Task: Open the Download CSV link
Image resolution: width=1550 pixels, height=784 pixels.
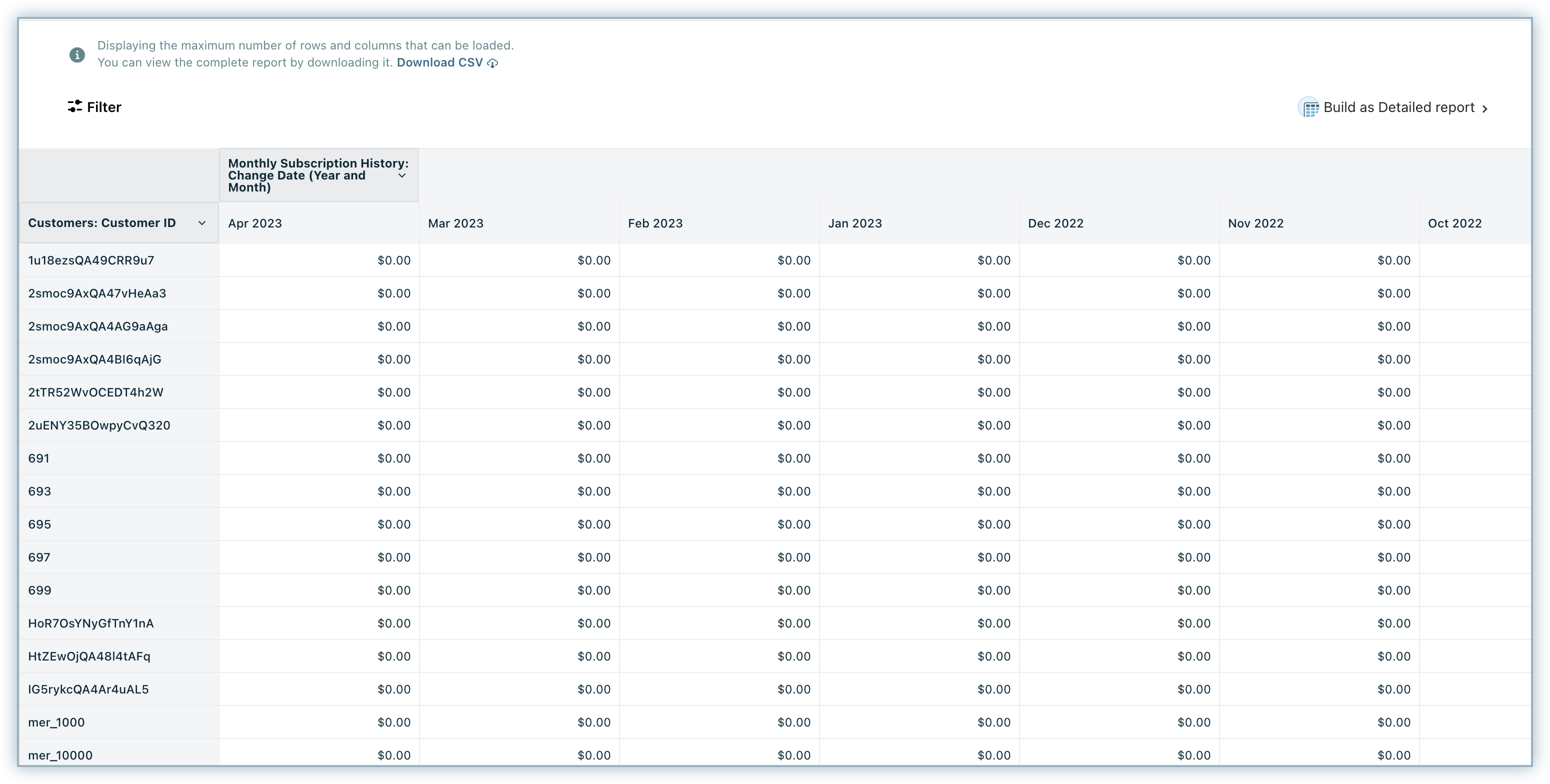Action: tap(439, 62)
